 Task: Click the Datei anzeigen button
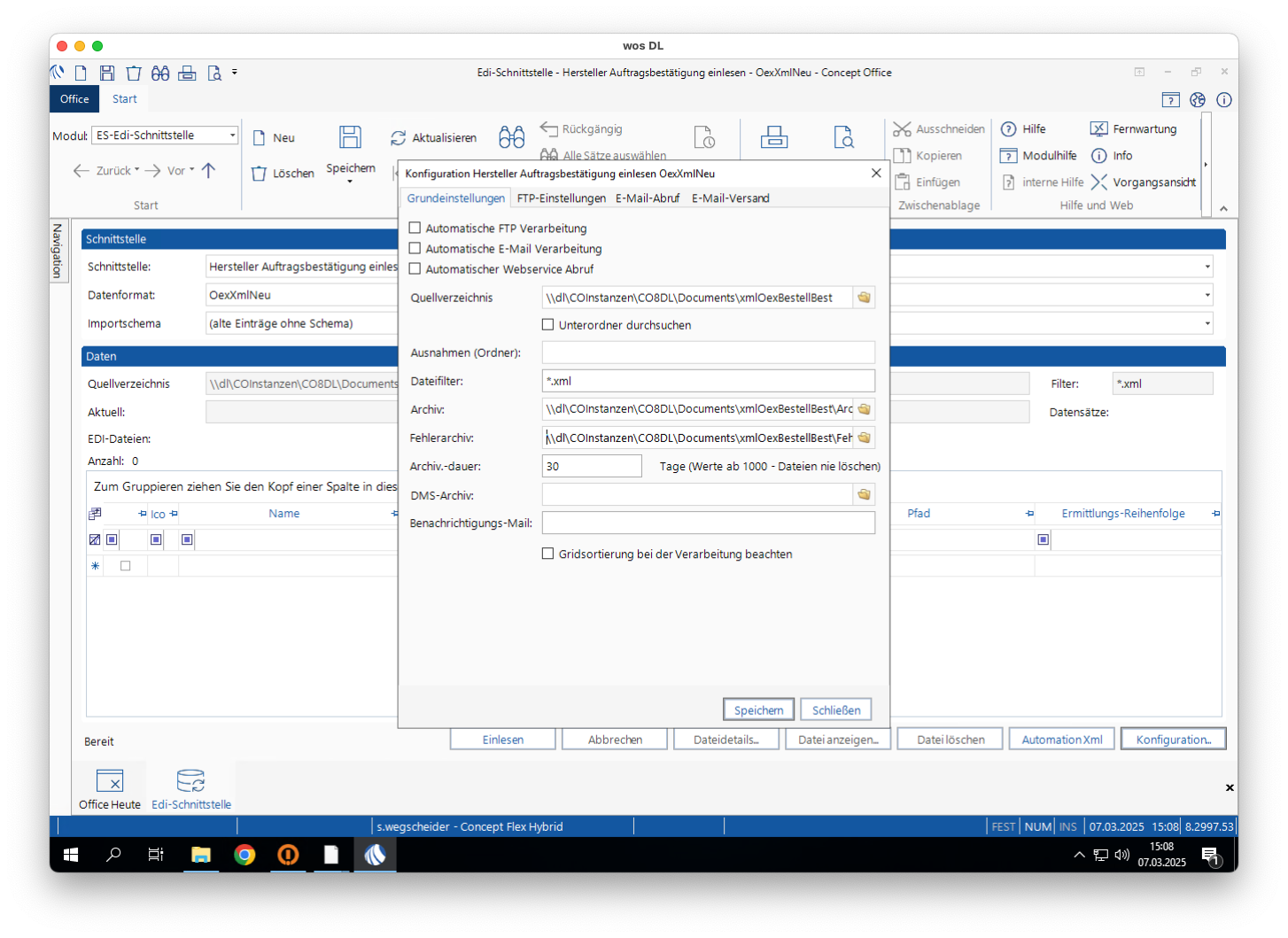tap(838, 739)
